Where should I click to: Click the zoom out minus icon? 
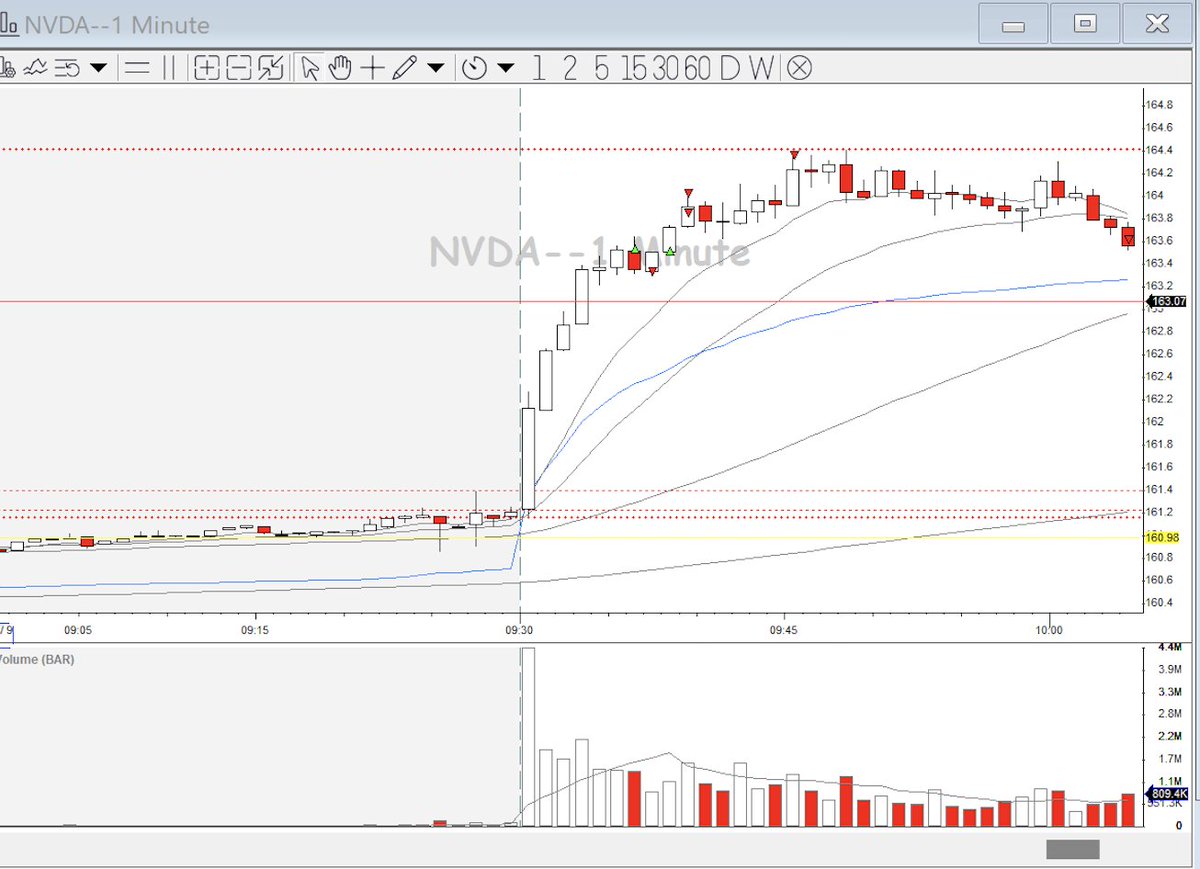click(239, 68)
